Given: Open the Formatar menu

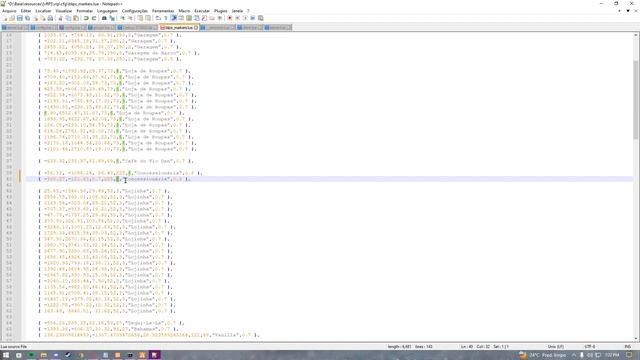Looking at the screenshot, I should coord(85,11).
